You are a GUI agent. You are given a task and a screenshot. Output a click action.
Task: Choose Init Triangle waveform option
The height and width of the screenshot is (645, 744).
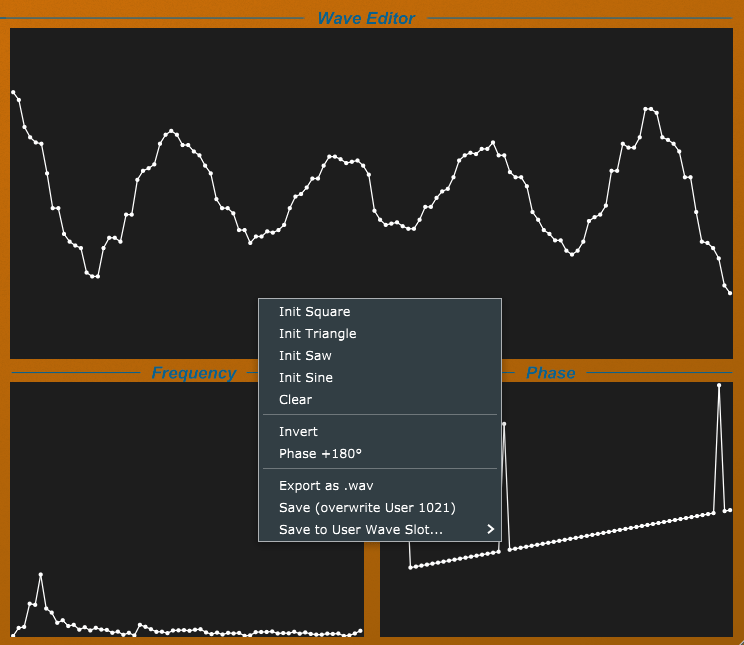tap(317, 334)
